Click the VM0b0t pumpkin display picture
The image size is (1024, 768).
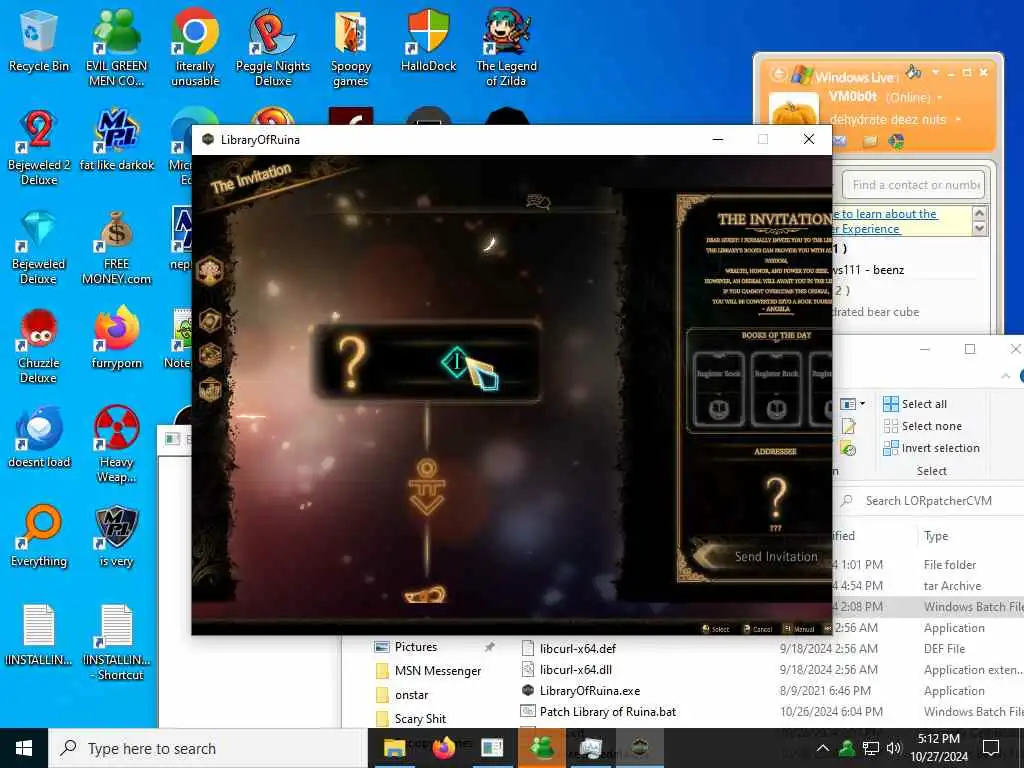click(794, 110)
